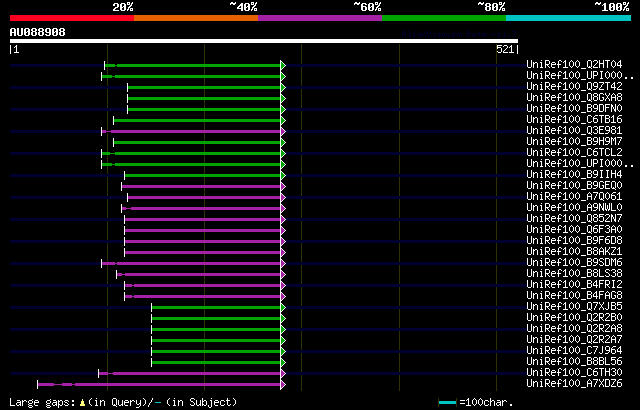Open hit UniRef100_Q2HT04

574,64
